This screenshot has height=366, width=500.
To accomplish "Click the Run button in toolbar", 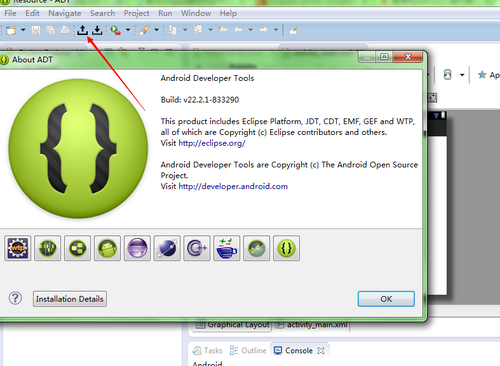I will tap(115, 30).
